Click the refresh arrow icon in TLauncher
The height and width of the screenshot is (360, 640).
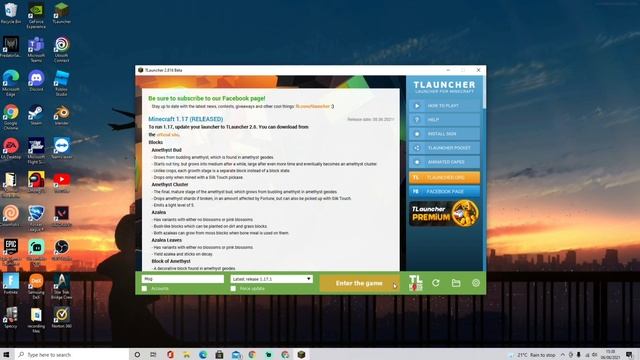436,283
